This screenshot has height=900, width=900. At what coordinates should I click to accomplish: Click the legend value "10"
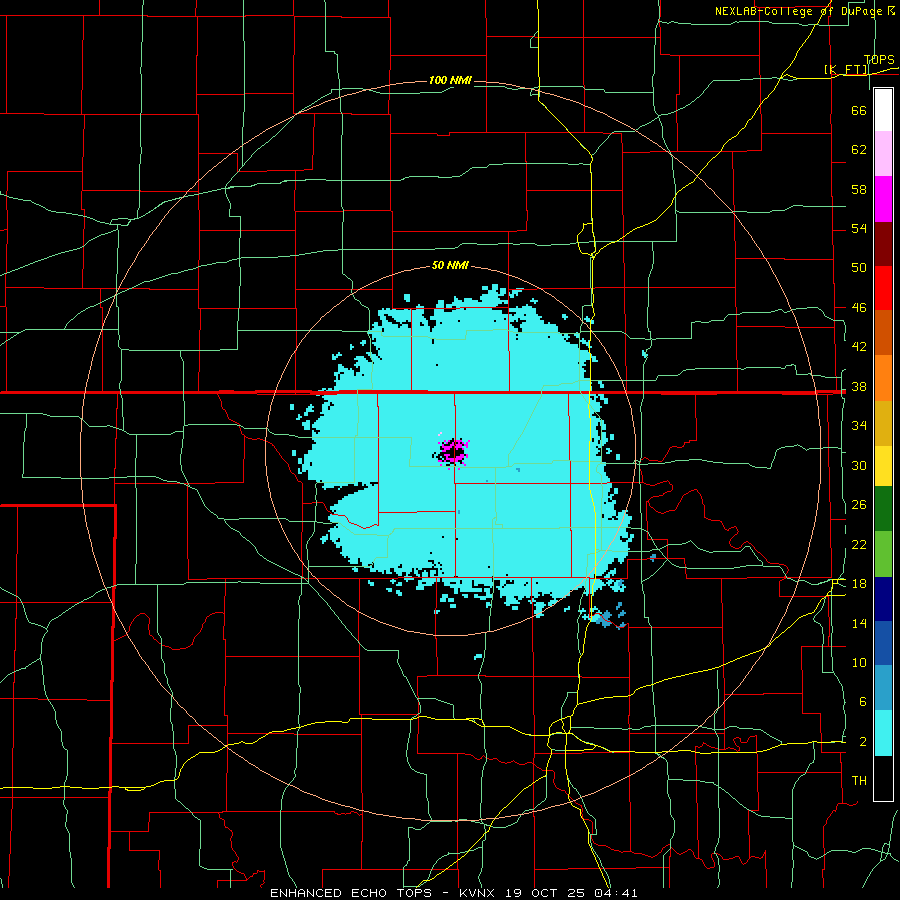click(x=859, y=662)
